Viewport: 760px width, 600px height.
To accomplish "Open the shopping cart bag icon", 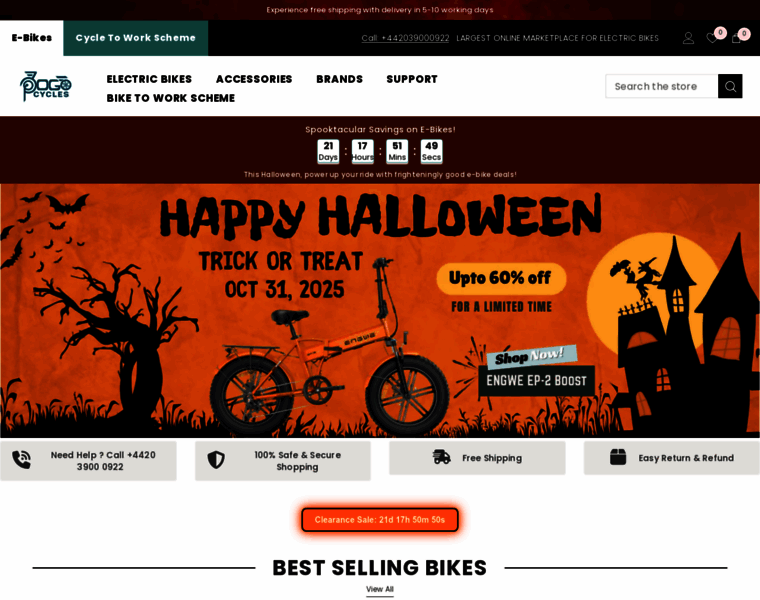I will tap(736, 38).
